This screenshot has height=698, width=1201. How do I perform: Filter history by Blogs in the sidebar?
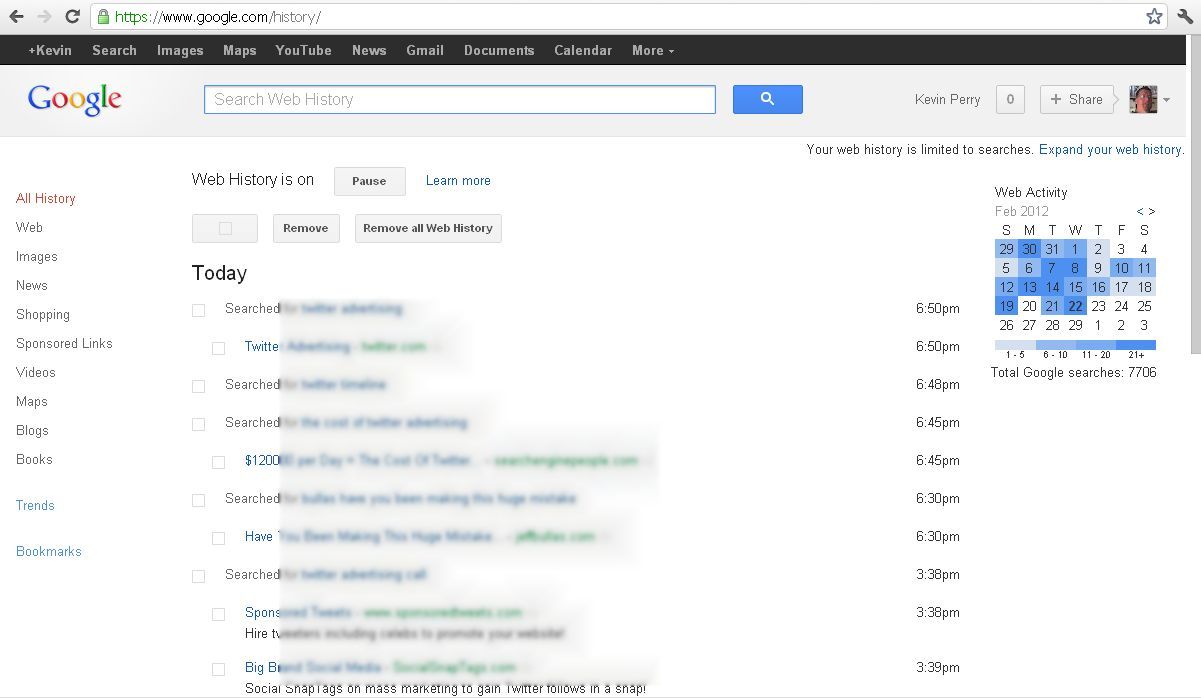(32, 430)
